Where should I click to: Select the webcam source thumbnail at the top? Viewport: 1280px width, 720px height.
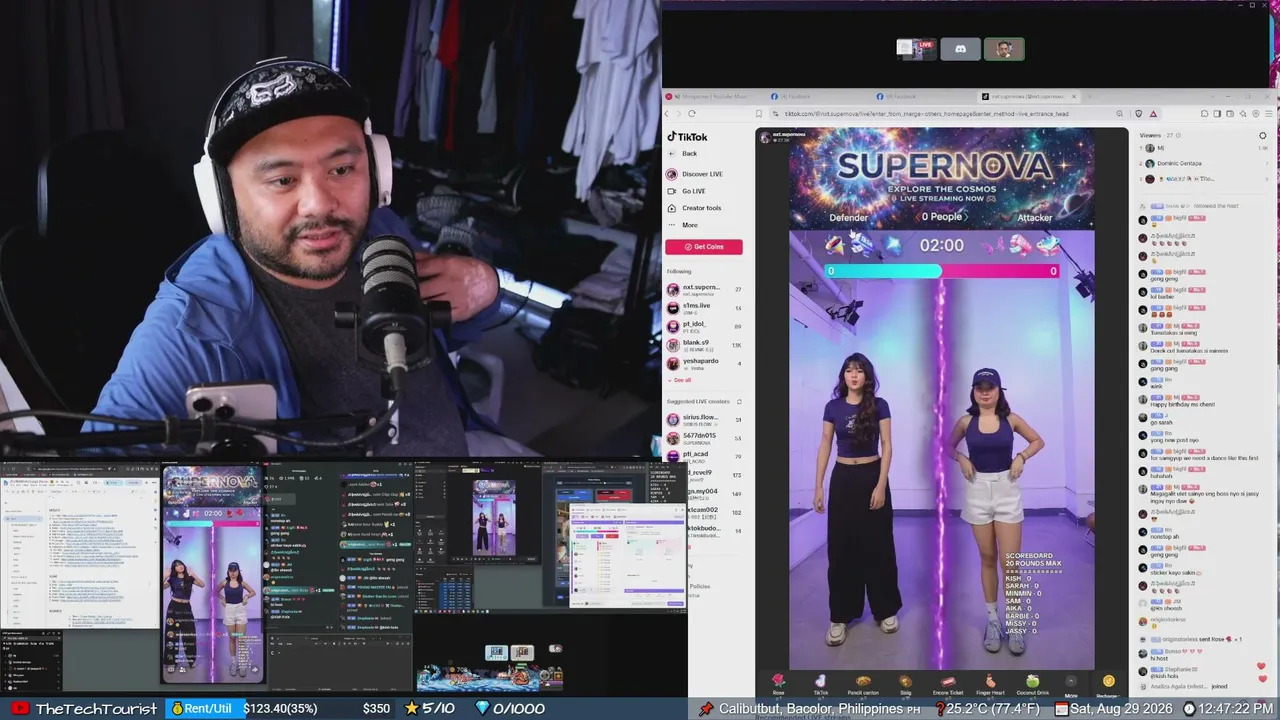pyautogui.click(x=1004, y=48)
